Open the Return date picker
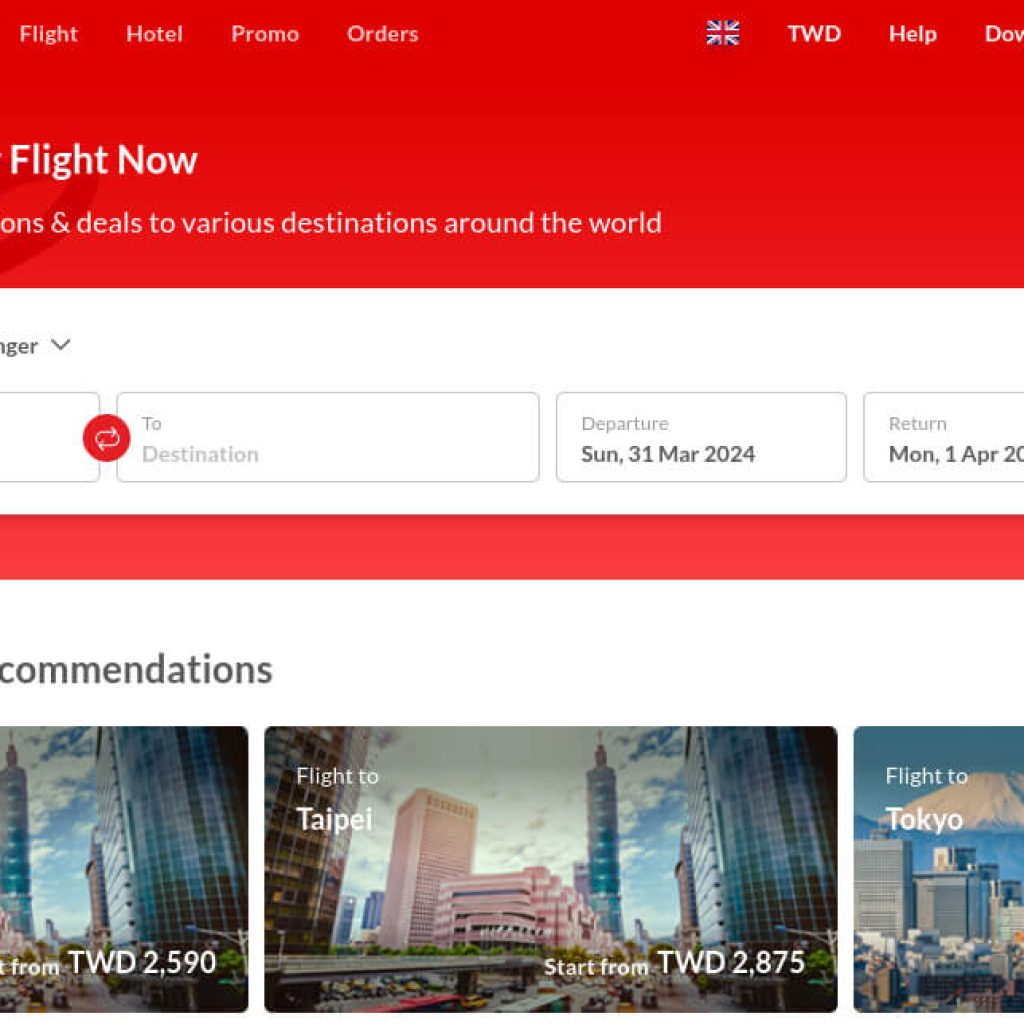Image resolution: width=1024 pixels, height=1024 pixels. (943, 438)
